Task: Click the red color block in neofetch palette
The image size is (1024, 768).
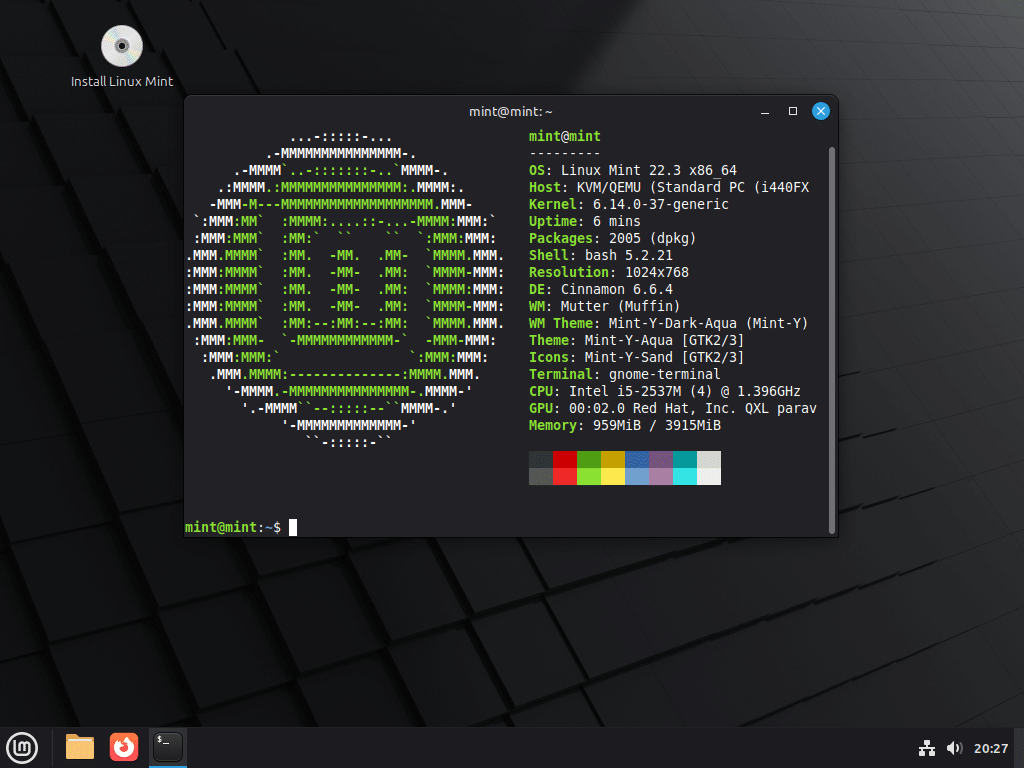Action: 565,468
